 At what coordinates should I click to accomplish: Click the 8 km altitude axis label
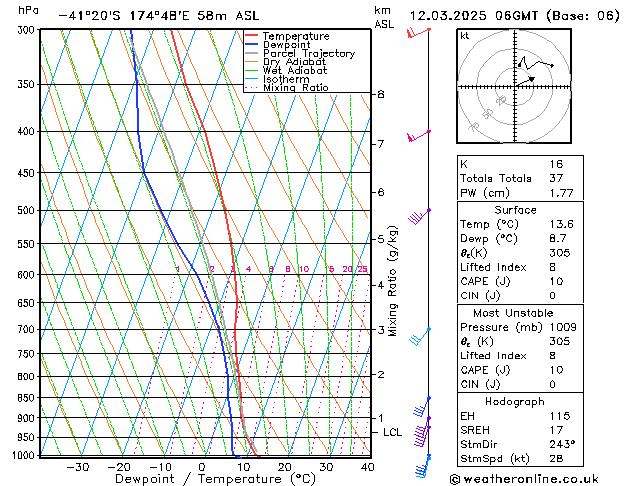381,94
